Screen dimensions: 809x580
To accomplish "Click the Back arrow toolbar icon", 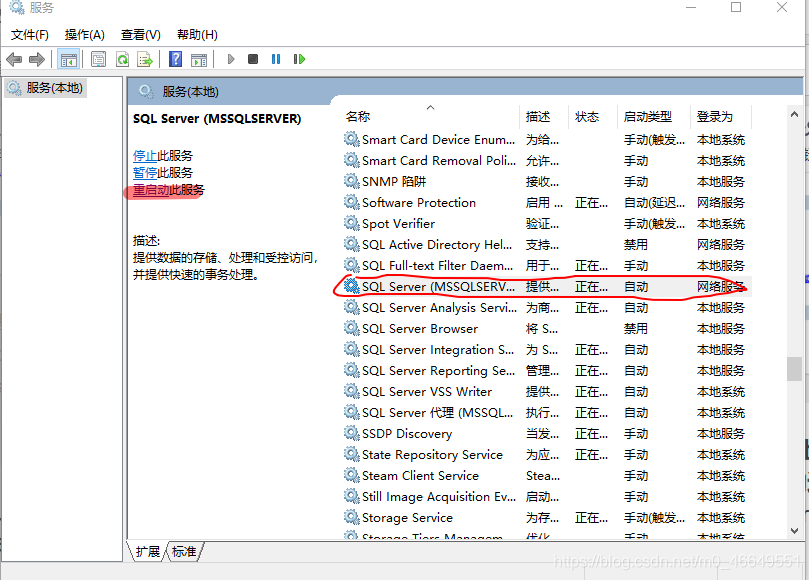I will pyautogui.click(x=14, y=59).
